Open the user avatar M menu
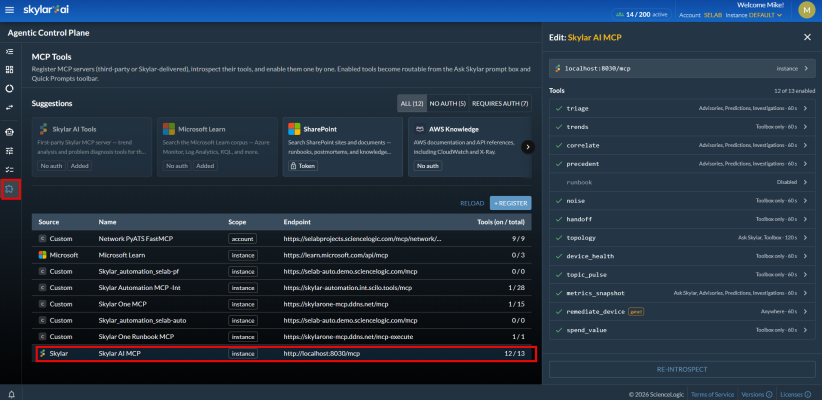This screenshot has width=822, height=400. (x=806, y=9)
